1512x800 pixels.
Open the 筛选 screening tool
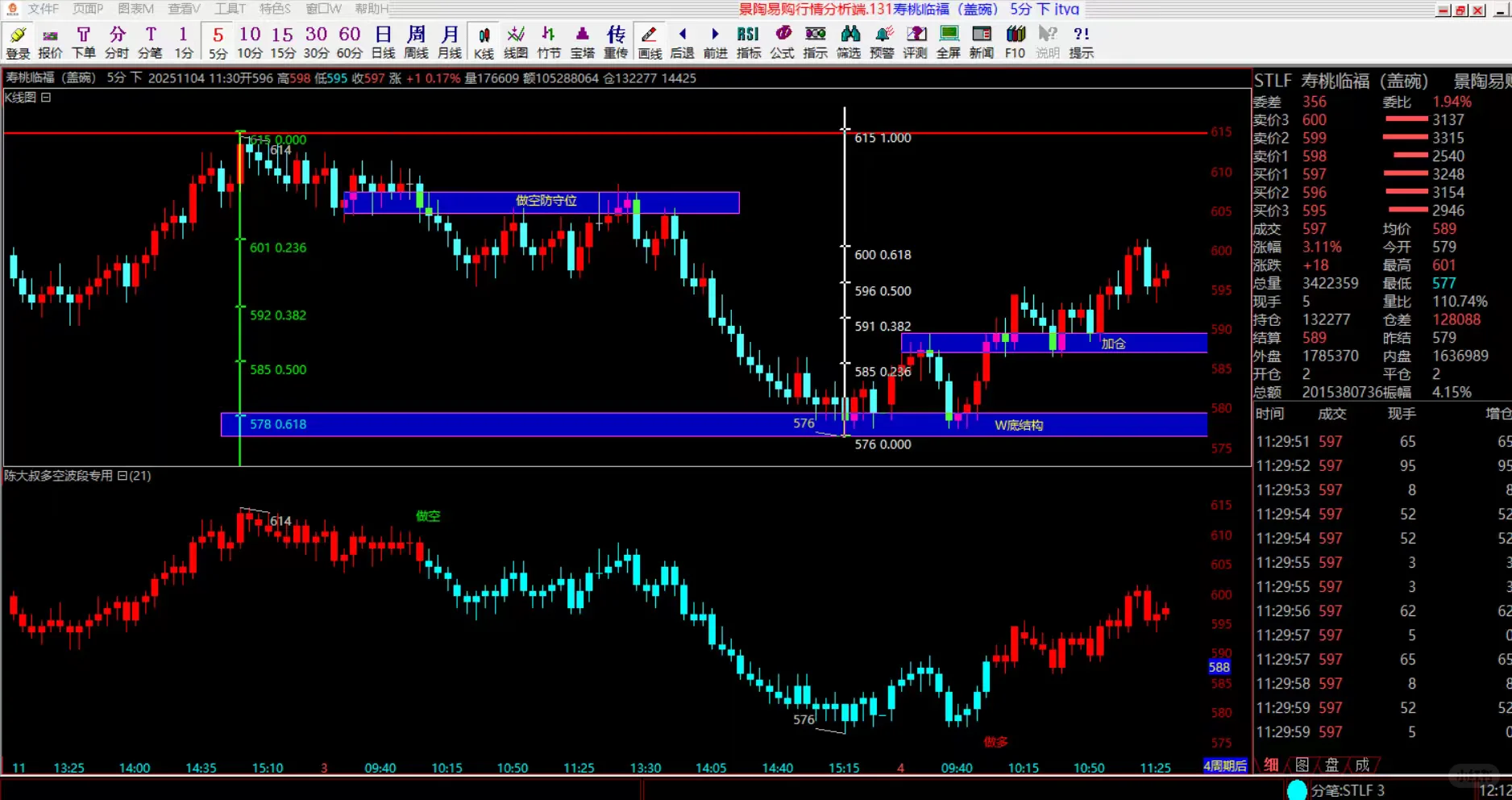coord(849,42)
